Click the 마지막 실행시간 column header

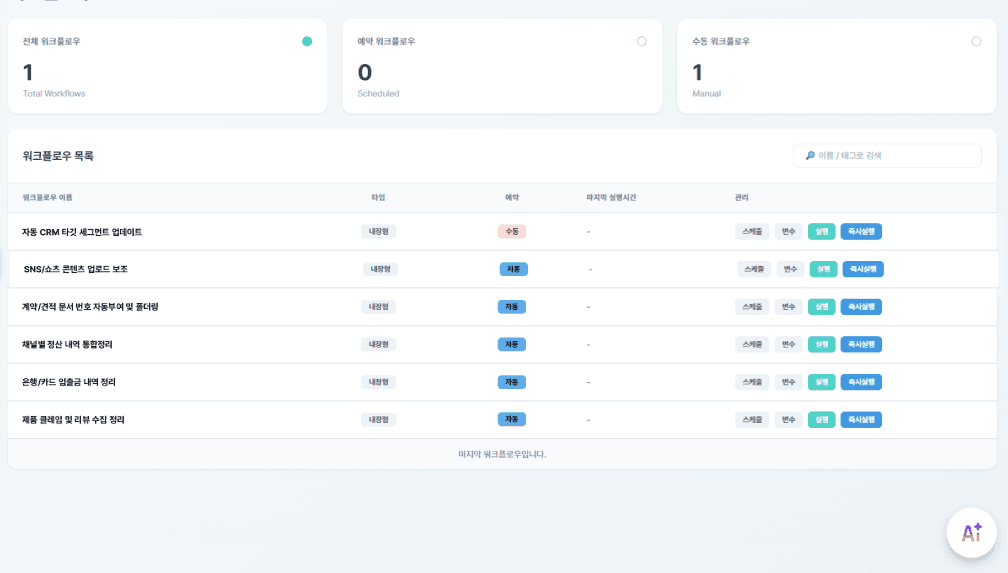(x=611, y=198)
